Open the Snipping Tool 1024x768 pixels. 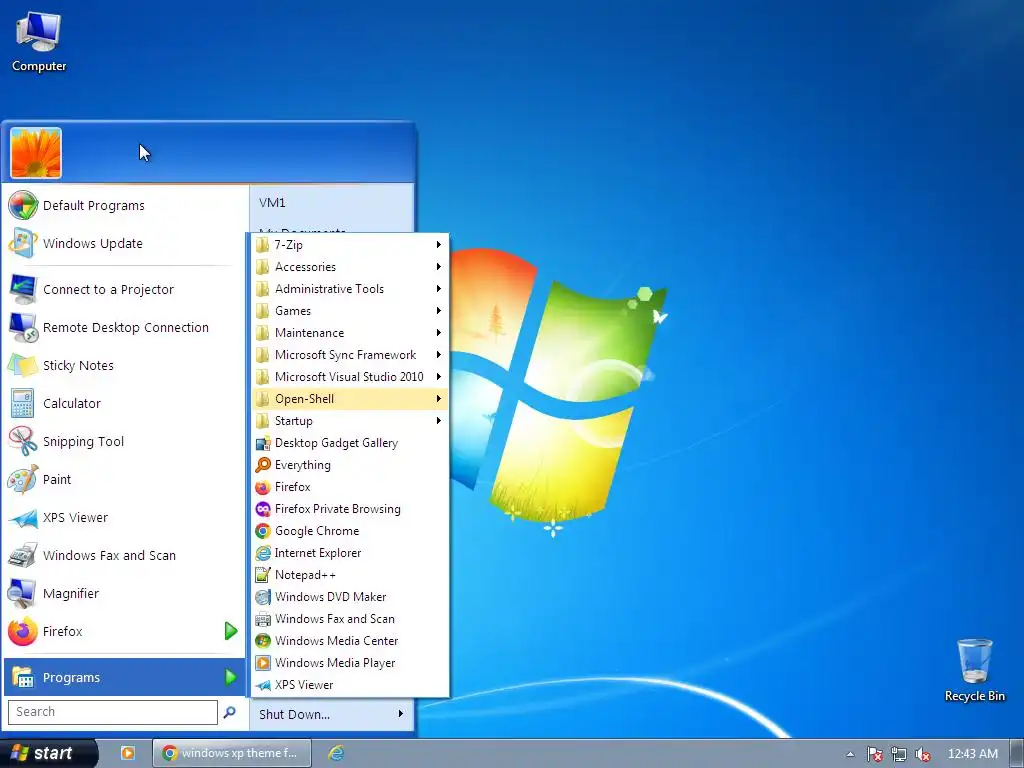123,441
